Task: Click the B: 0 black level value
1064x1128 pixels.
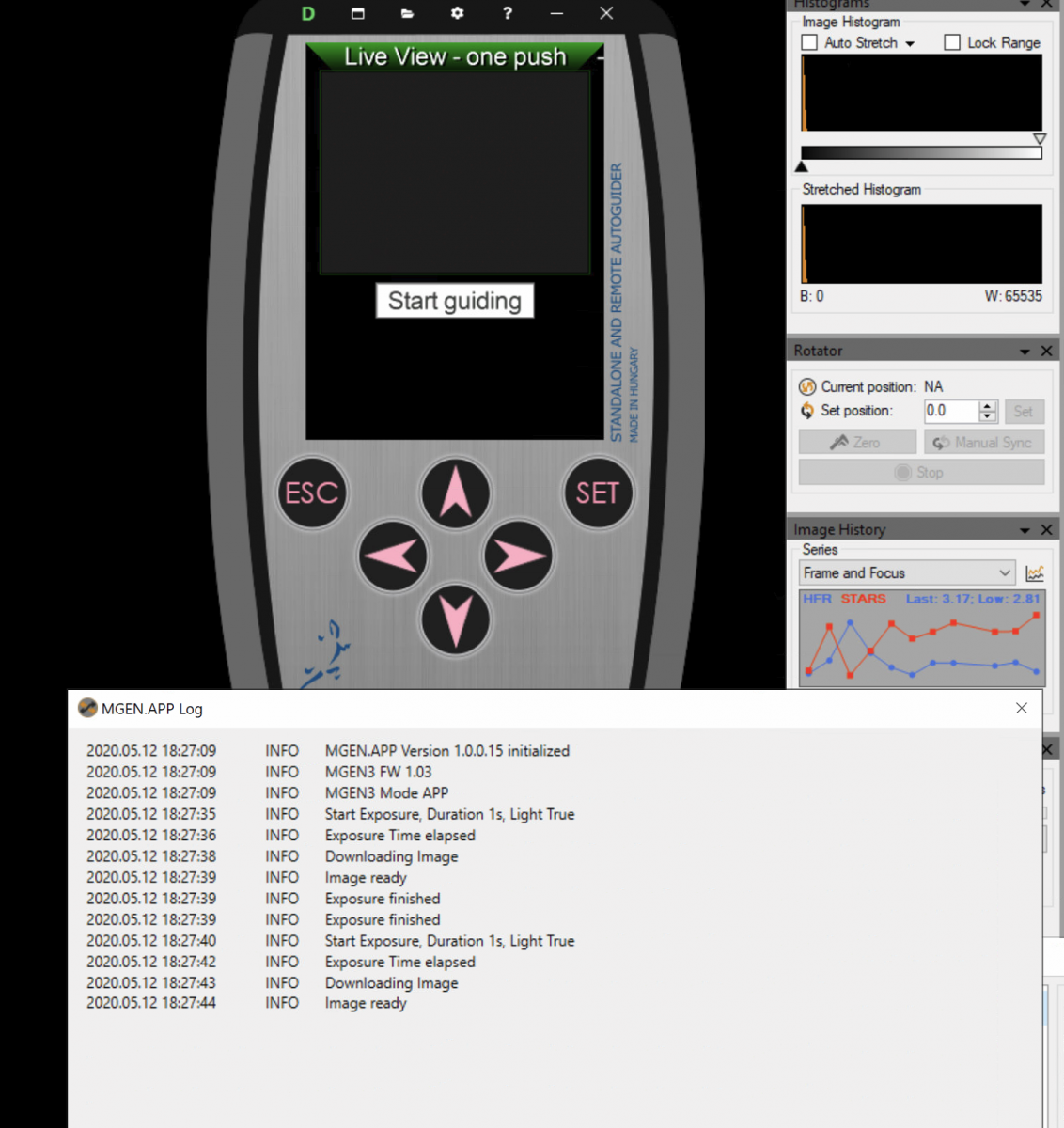Action: [x=812, y=296]
